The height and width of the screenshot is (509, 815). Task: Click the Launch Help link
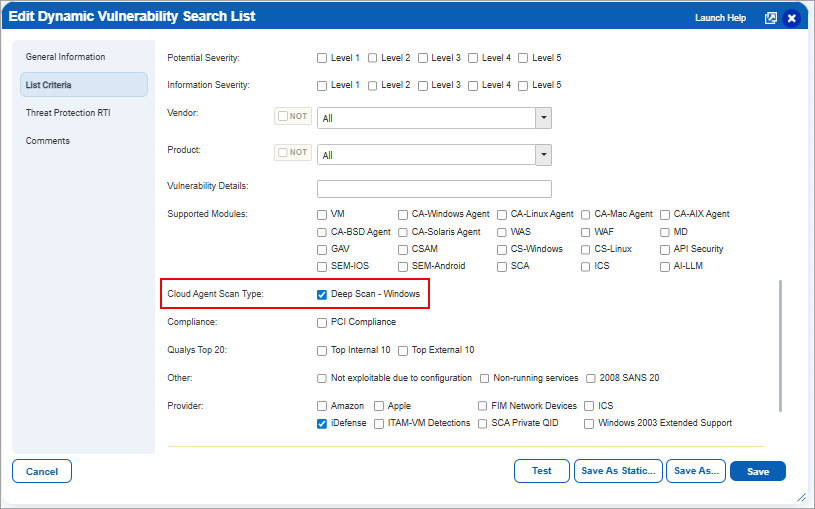click(x=720, y=18)
